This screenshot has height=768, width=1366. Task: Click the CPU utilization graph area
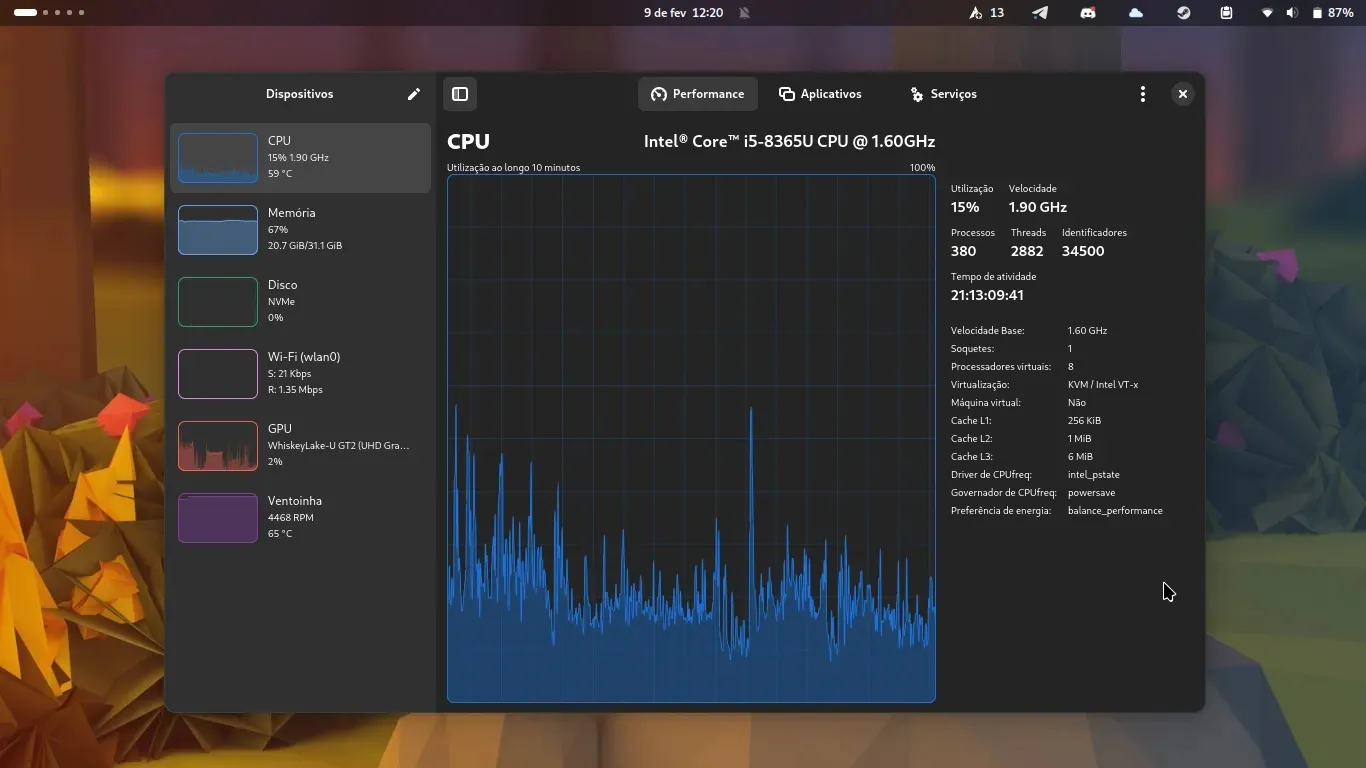pyautogui.click(x=691, y=438)
